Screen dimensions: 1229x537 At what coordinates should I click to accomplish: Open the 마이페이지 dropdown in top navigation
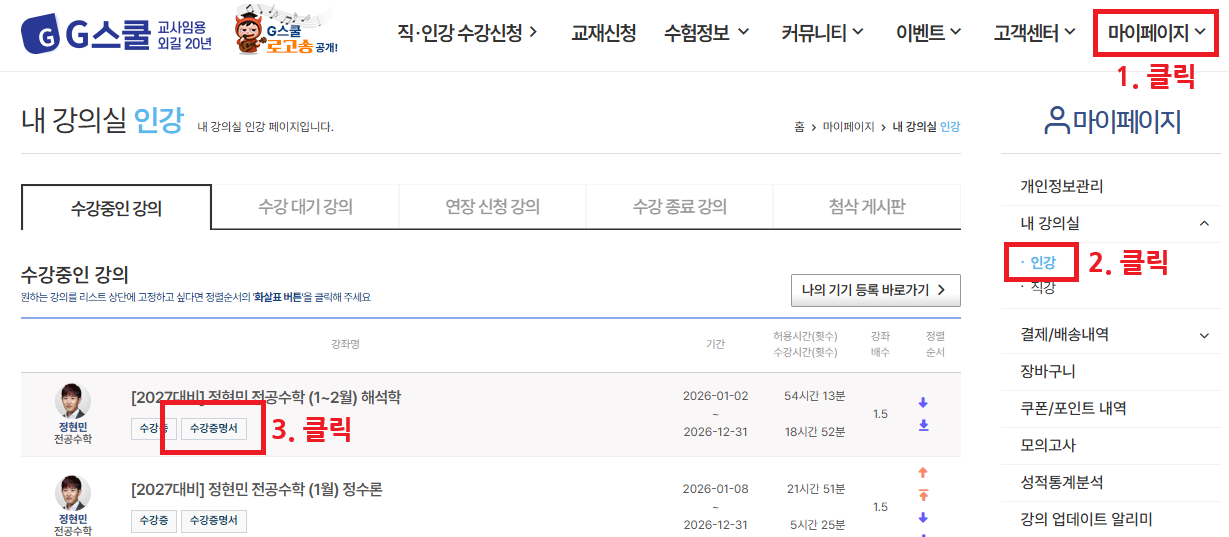point(1156,33)
